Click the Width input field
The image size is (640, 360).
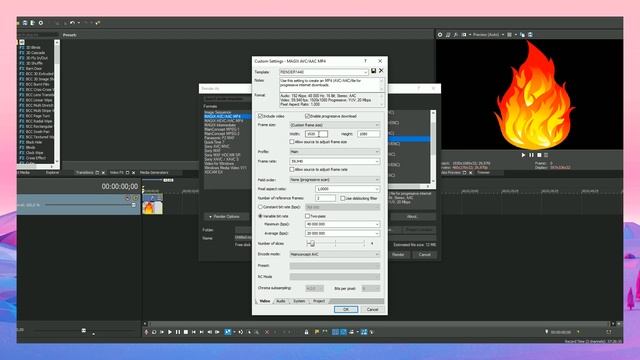click(x=316, y=134)
